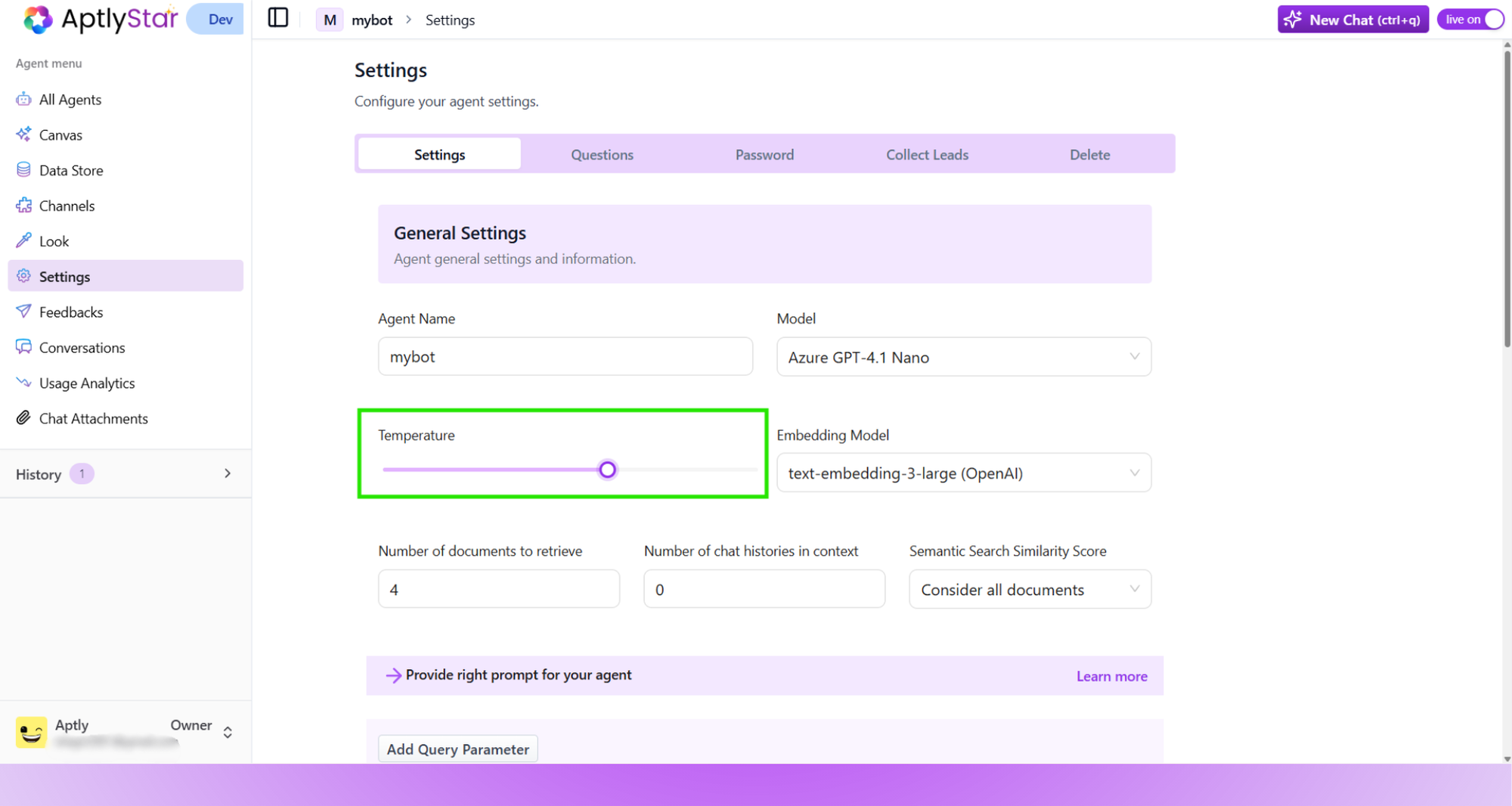
Task: Open the Embedding Model dropdown
Action: click(x=964, y=473)
